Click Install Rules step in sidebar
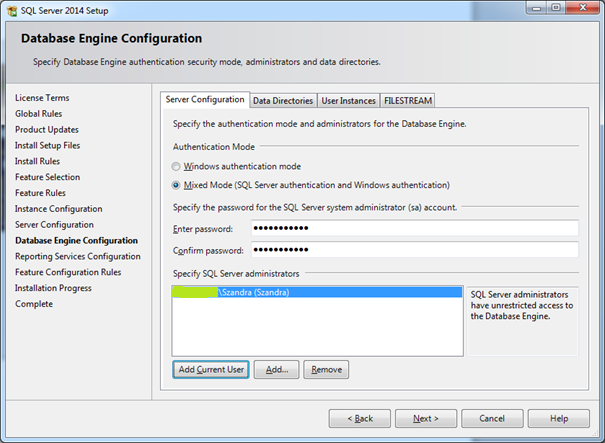The height and width of the screenshot is (443, 605). (x=37, y=161)
